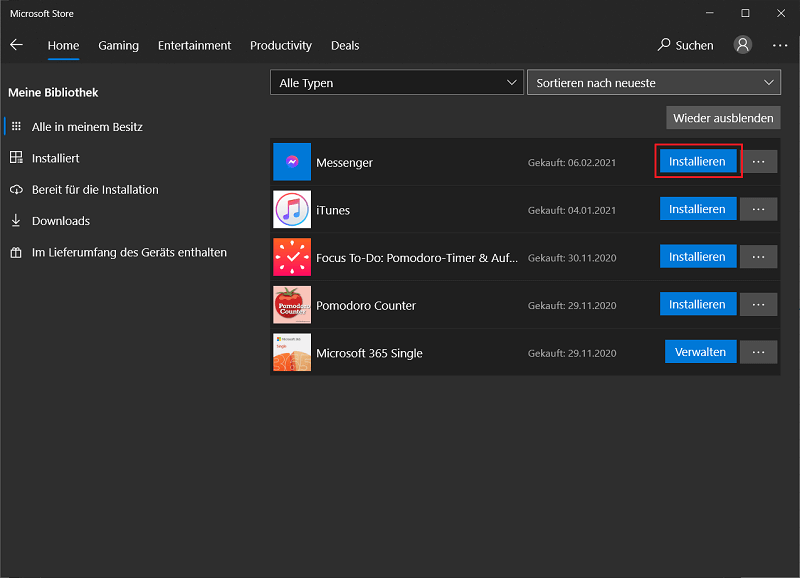Image resolution: width=800 pixels, height=578 pixels.
Task: Open the Productivity tab
Action: click(x=281, y=45)
